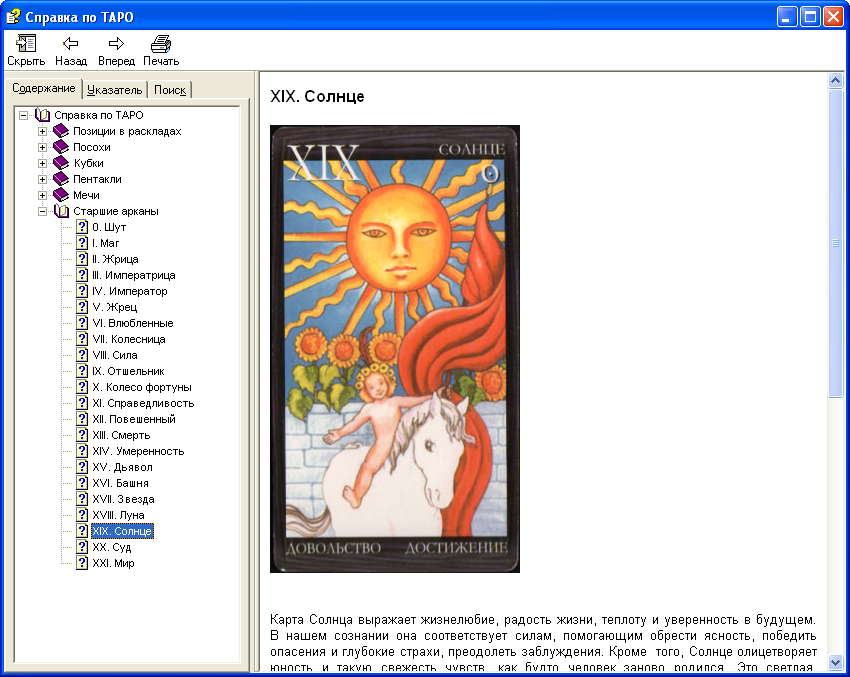Click the Вперед (Forward) arrow icon
Screen dimensions: 850x677
116,44
